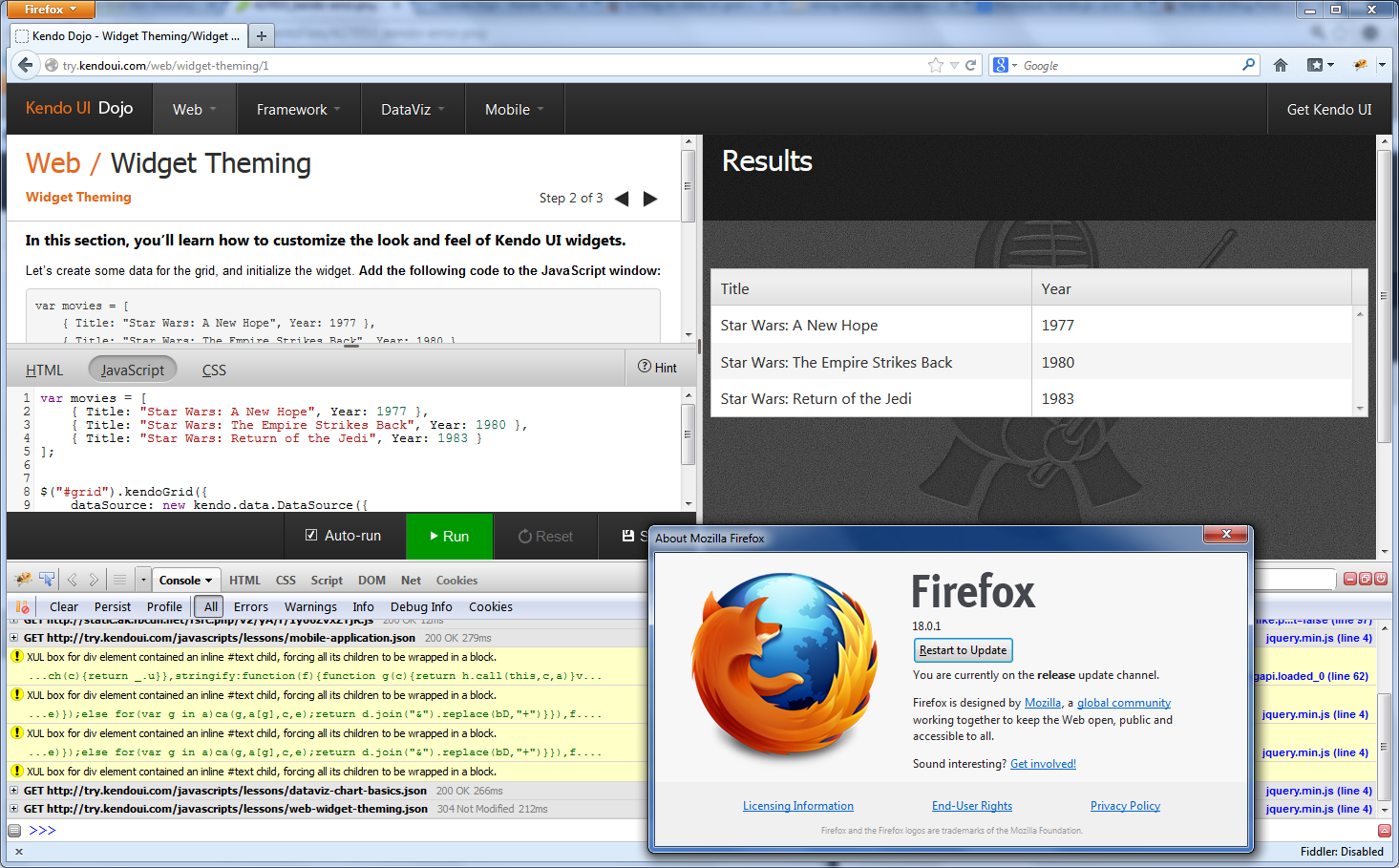Open the Firebug Script panel
Image resolution: width=1399 pixels, height=868 pixels.
327,580
